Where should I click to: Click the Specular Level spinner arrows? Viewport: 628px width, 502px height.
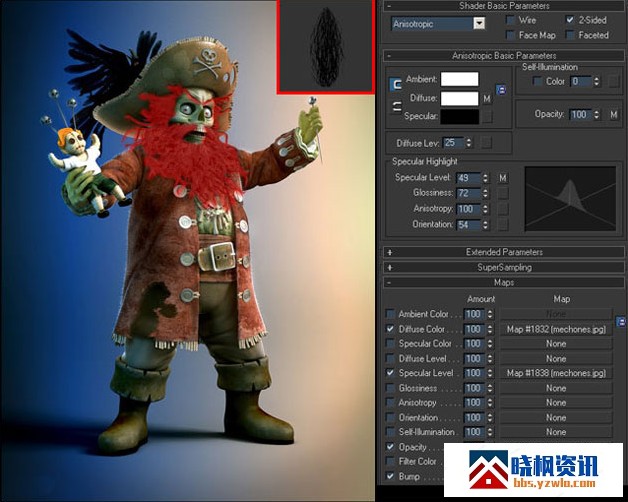[x=485, y=177]
